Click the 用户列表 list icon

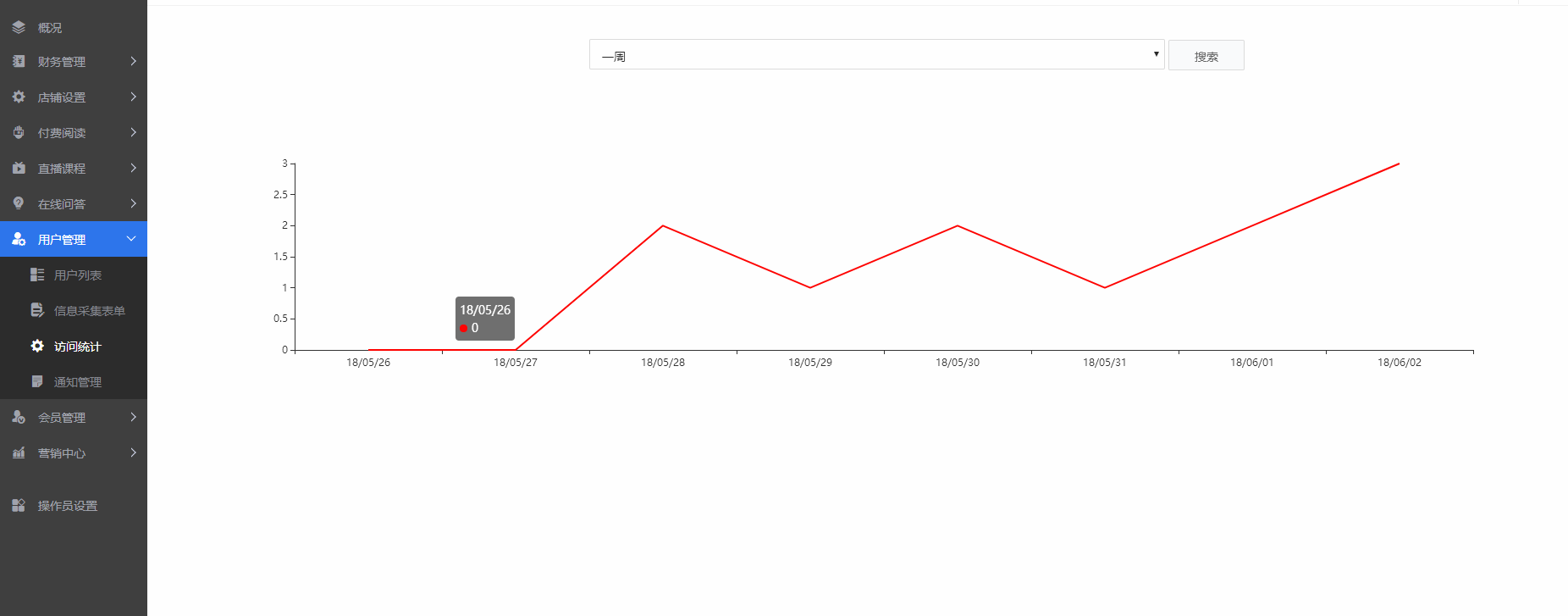(37, 275)
